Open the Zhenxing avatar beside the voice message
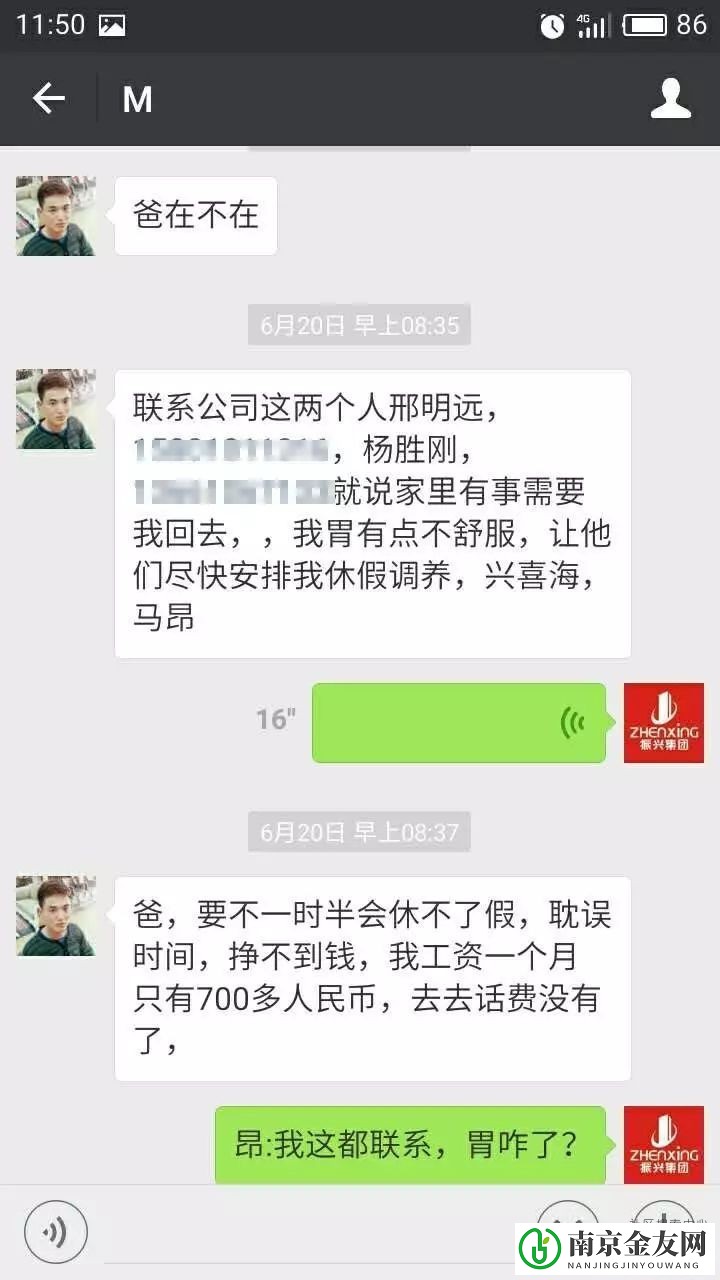Image resolution: width=720 pixels, height=1280 pixels. (x=664, y=723)
